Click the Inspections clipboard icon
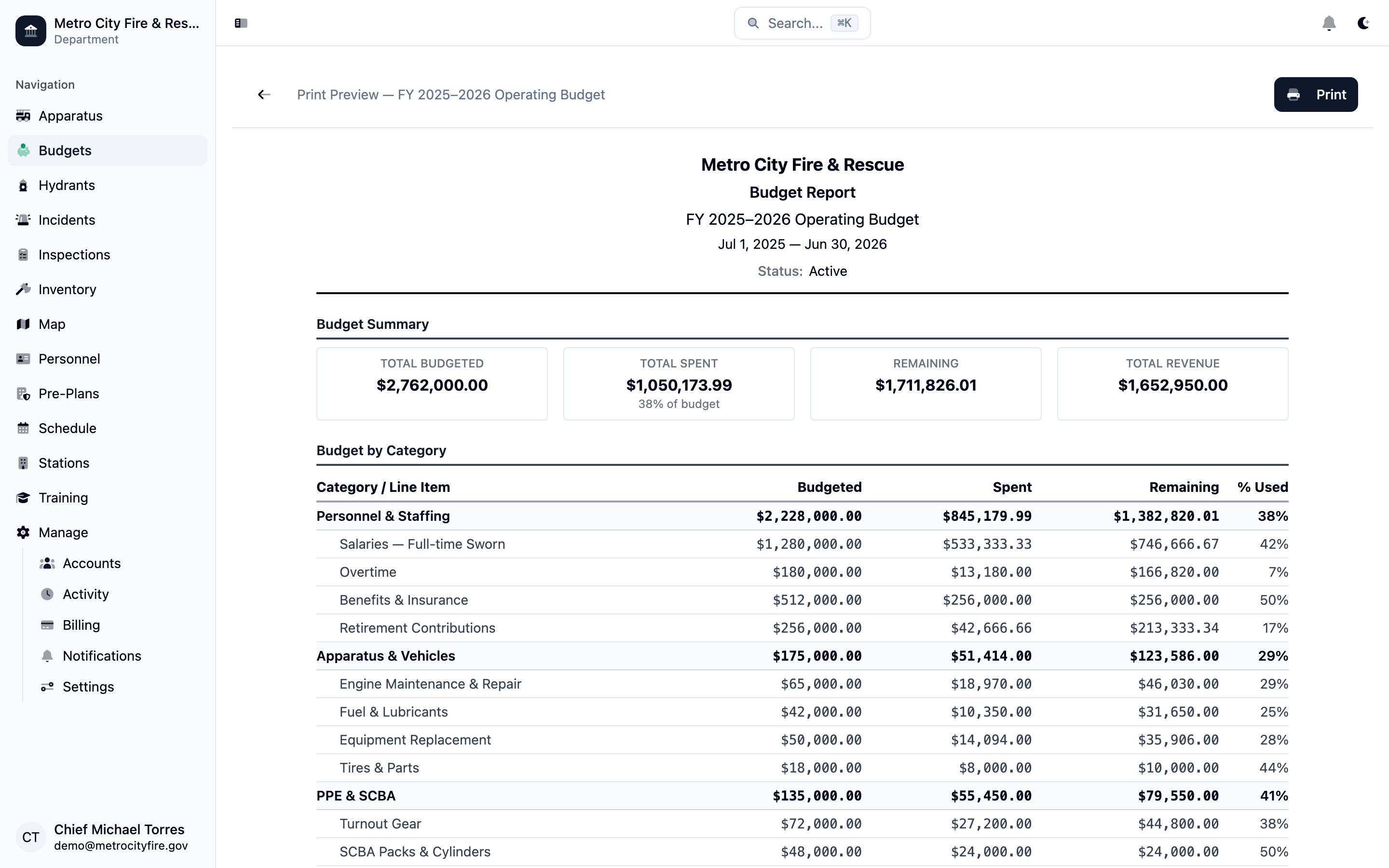This screenshot has width=1389, height=868. point(24,254)
